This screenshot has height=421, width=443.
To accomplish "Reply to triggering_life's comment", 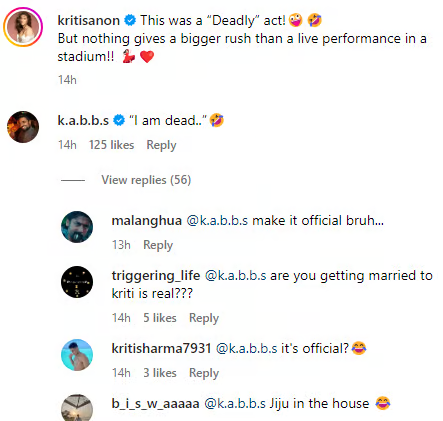I will coord(204,318).
